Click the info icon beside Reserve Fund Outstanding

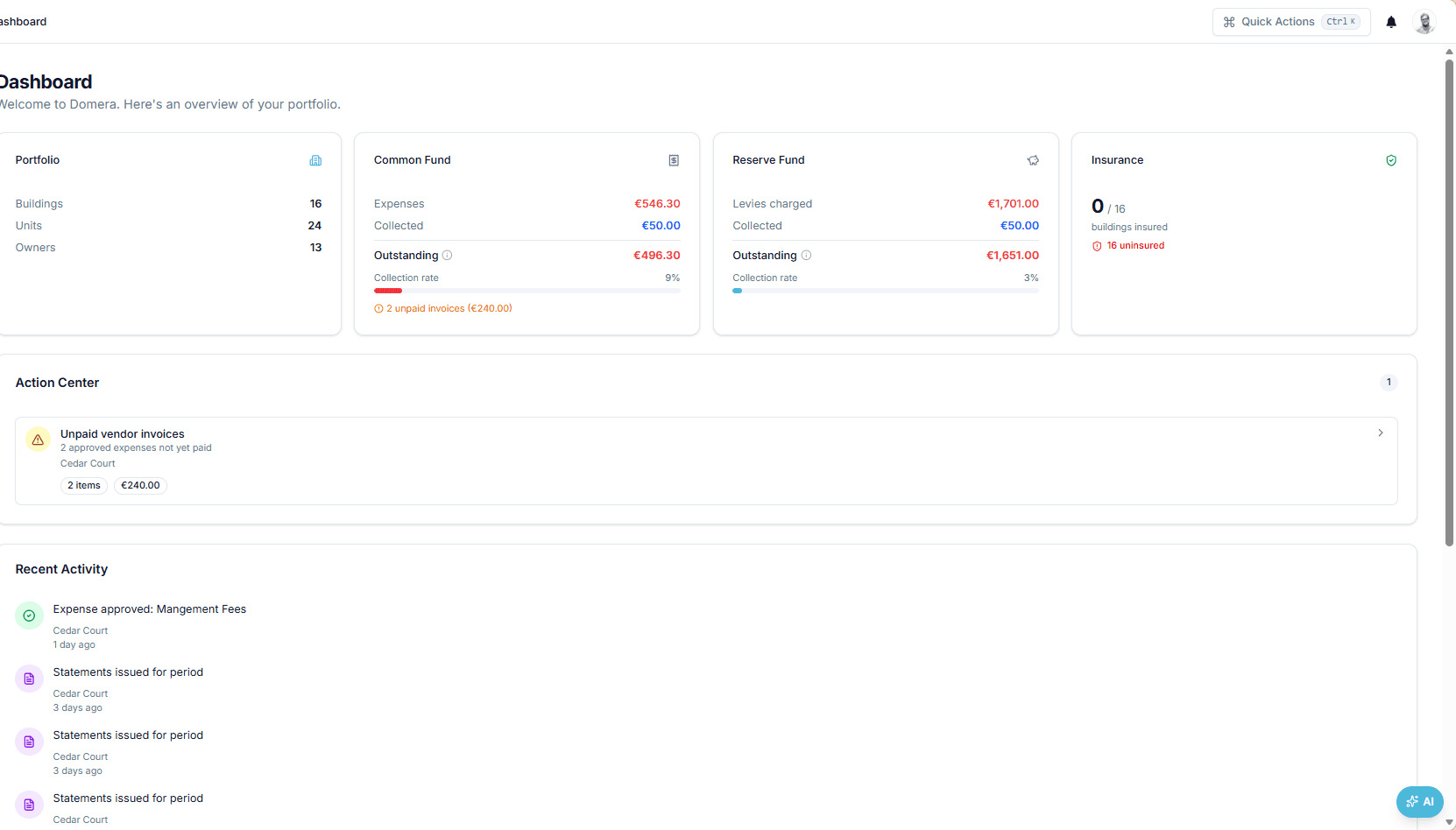point(806,256)
